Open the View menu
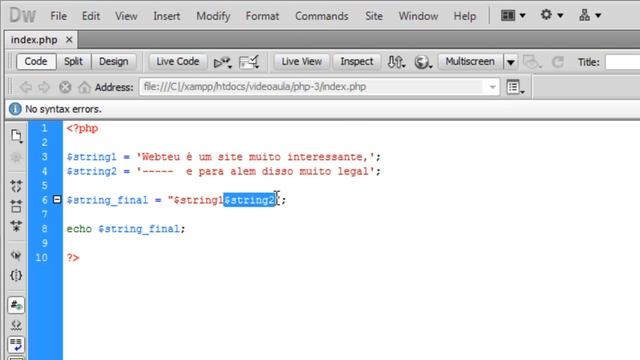Image resolution: width=640 pixels, height=360 pixels. pyautogui.click(x=126, y=16)
